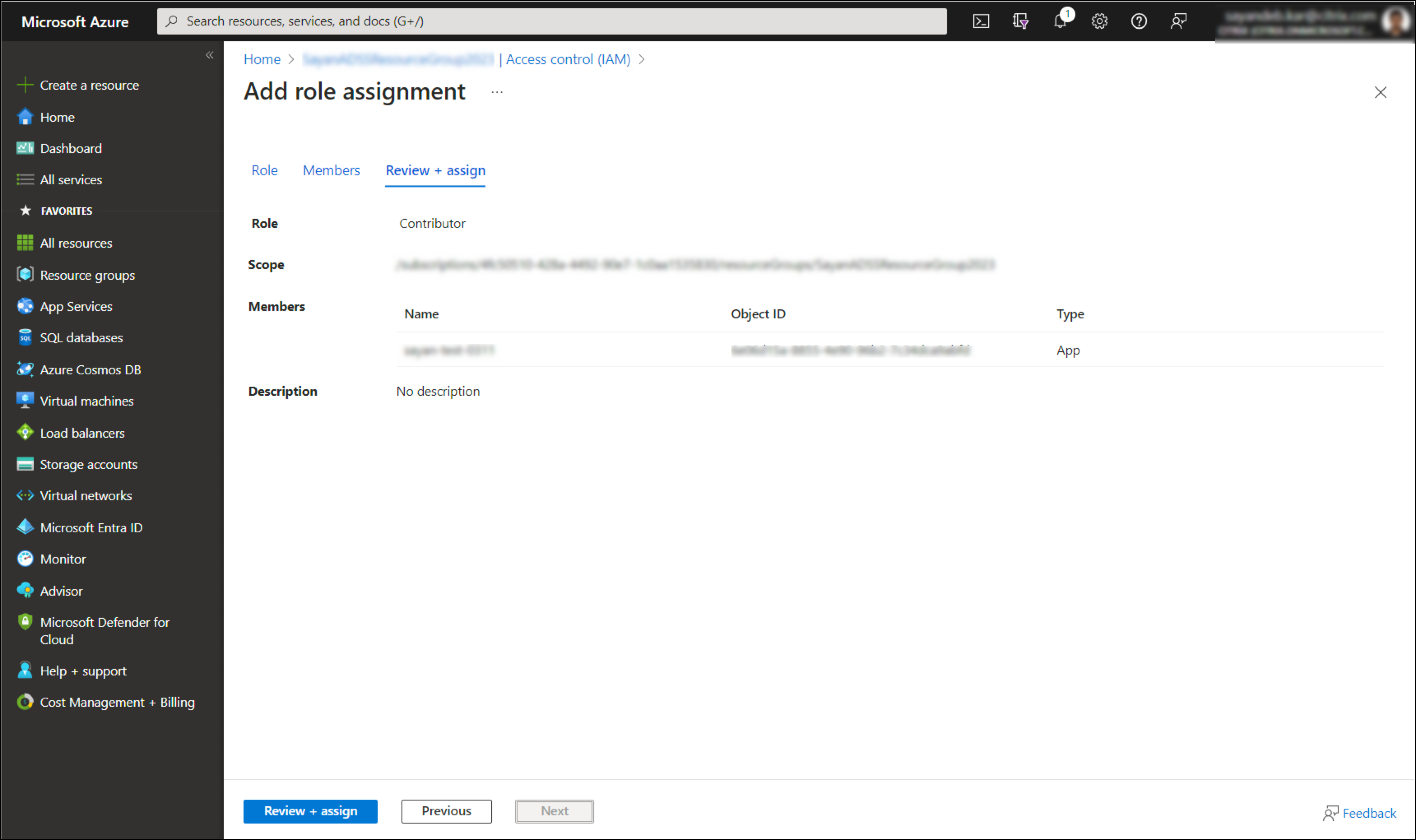Open Monitor in the sidebar
This screenshot has width=1416, height=840.
[51, 559]
